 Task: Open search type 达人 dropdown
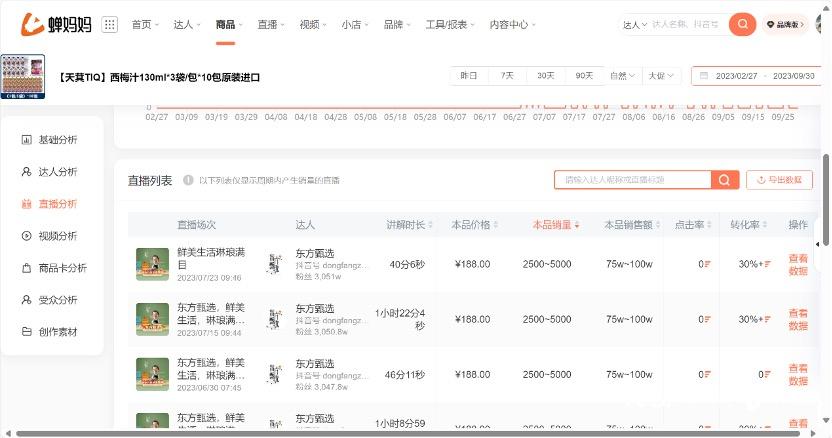[x=635, y=24]
